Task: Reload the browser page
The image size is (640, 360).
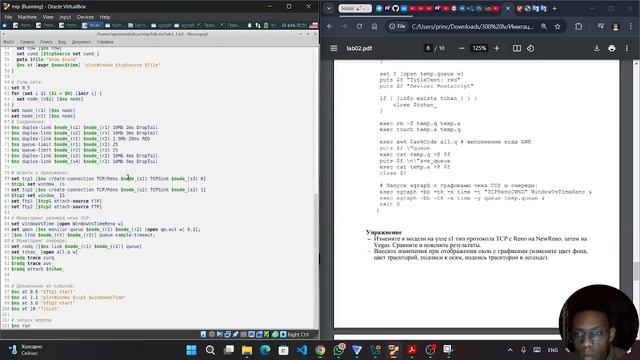Action: pyautogui.click(x=359, y=26)
